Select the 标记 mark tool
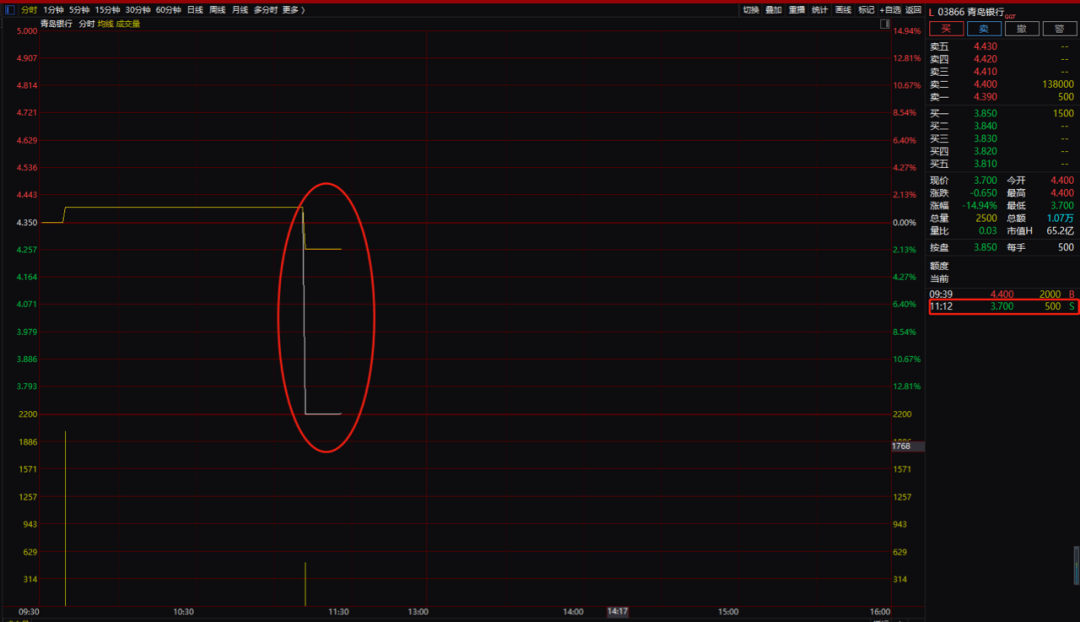The image size is (1080, 622). coord(866,10)
